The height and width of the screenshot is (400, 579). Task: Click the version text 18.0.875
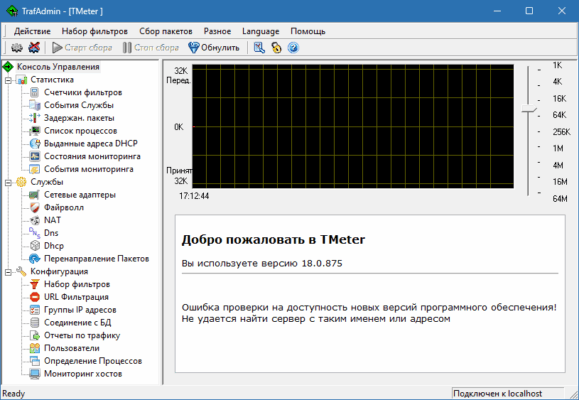tap(322, 263)
